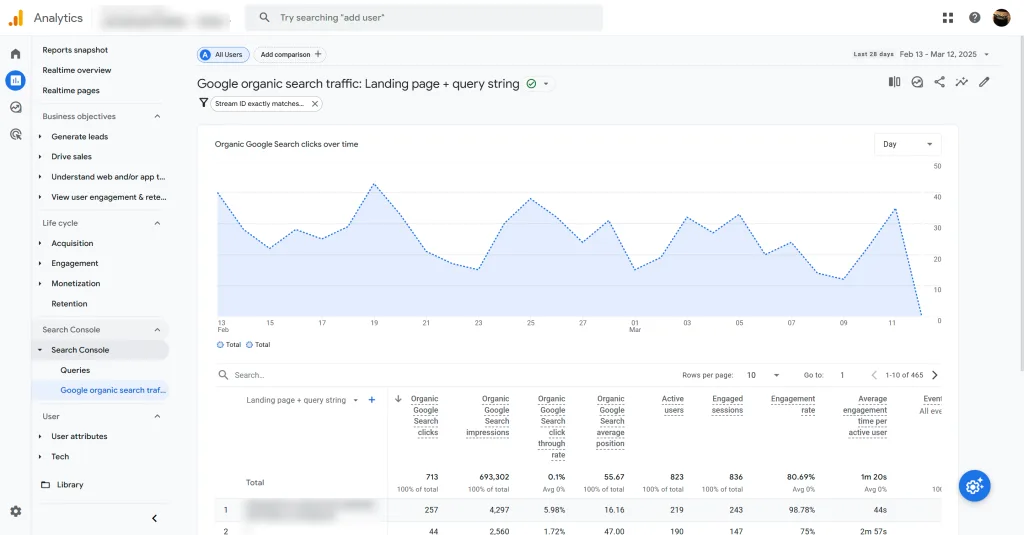This screenshot has height=535, width=1024.
Task: Add a secondary dimension plus icon
Action: (372, 400)
